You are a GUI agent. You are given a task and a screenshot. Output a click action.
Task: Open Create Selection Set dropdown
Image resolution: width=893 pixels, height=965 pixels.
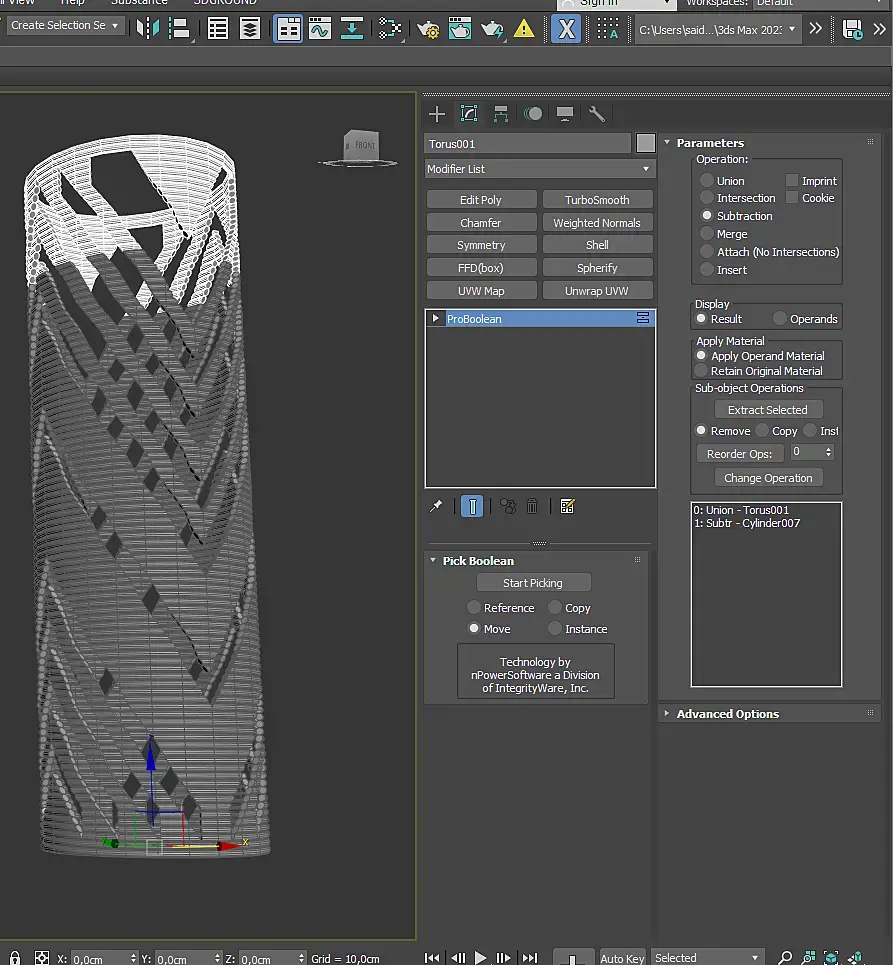point(65,26)
